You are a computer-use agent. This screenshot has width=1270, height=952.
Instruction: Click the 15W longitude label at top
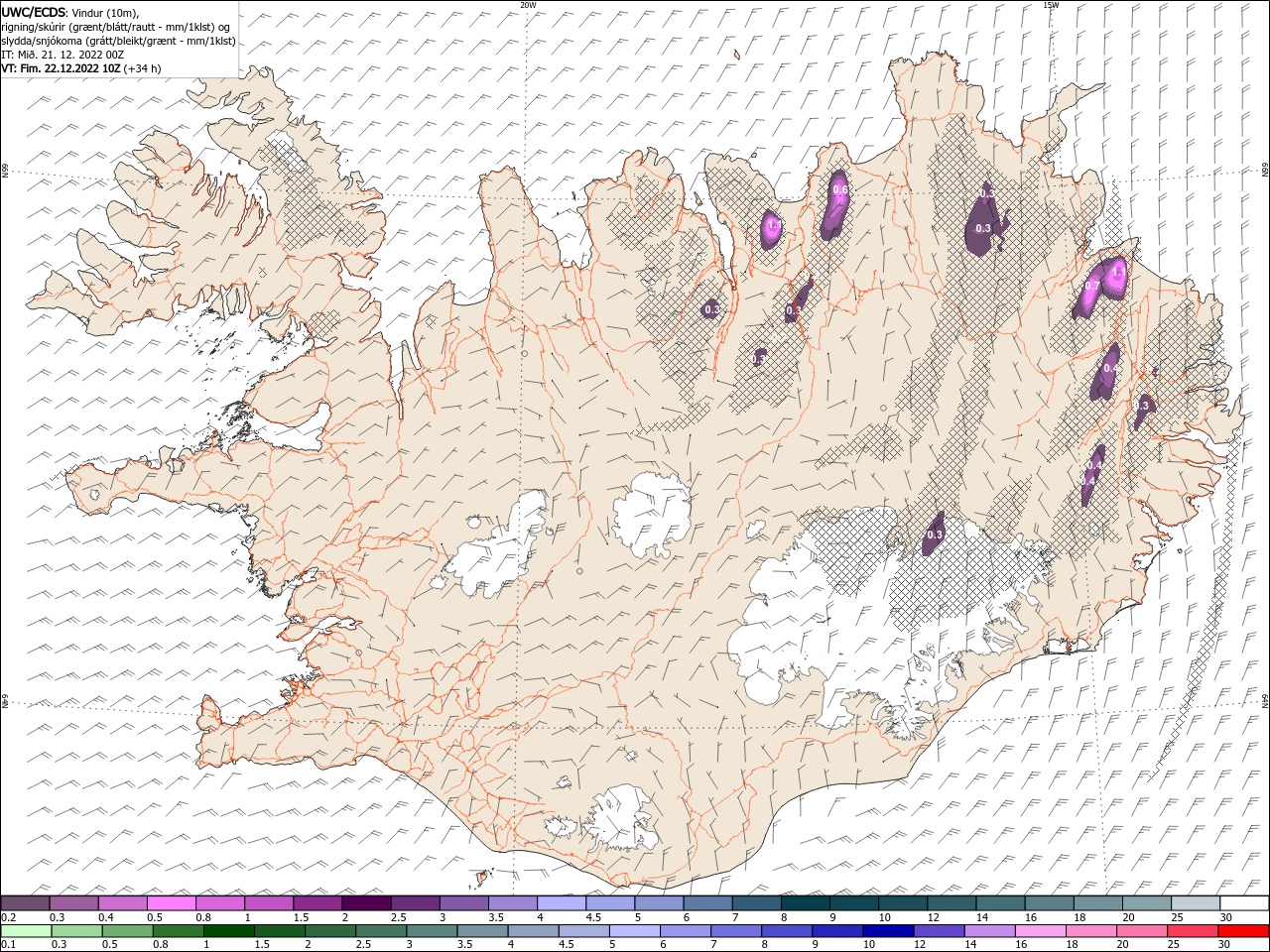[1051, 5]
